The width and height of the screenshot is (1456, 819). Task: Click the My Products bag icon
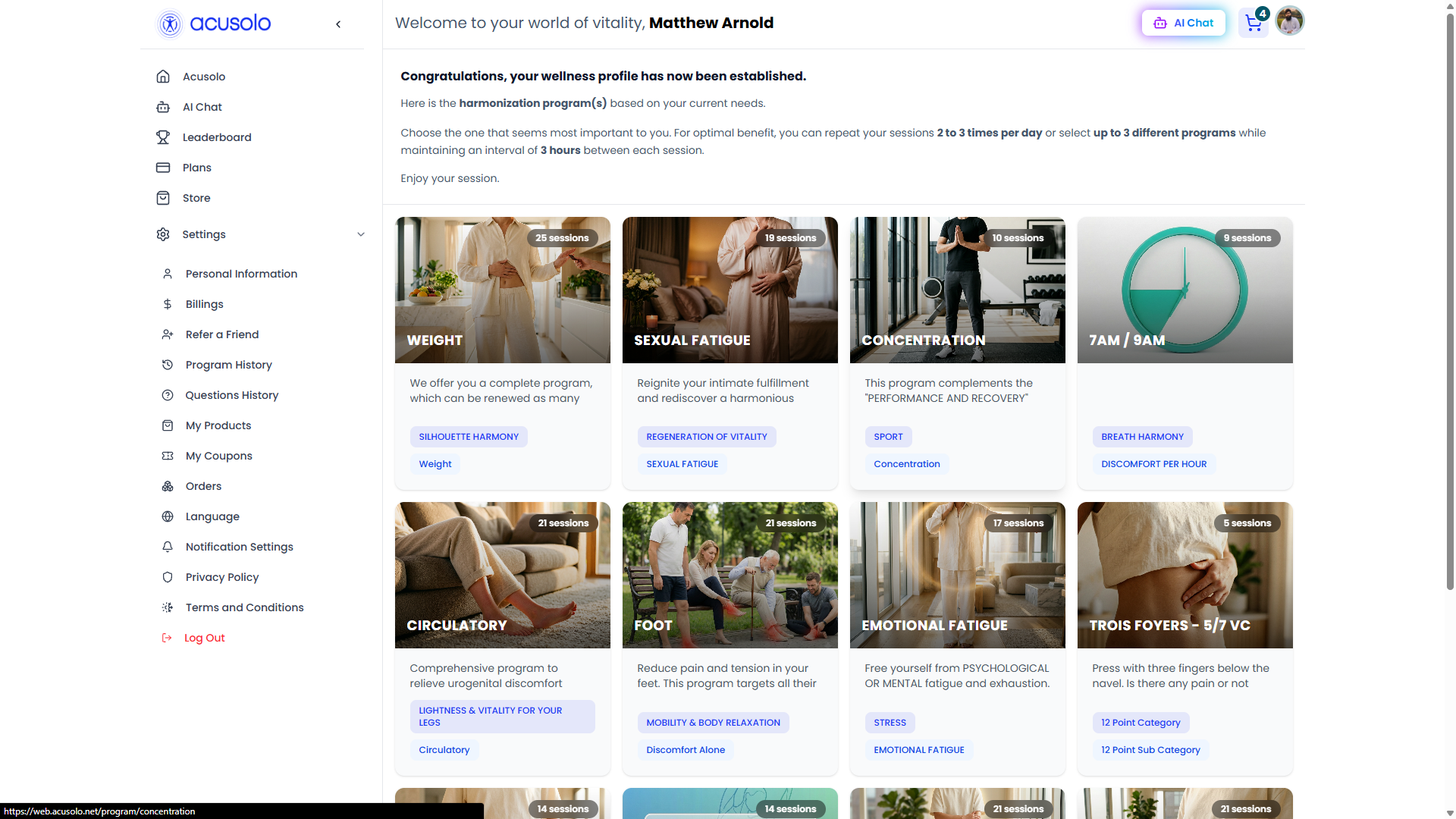click(x=168, y=425)
